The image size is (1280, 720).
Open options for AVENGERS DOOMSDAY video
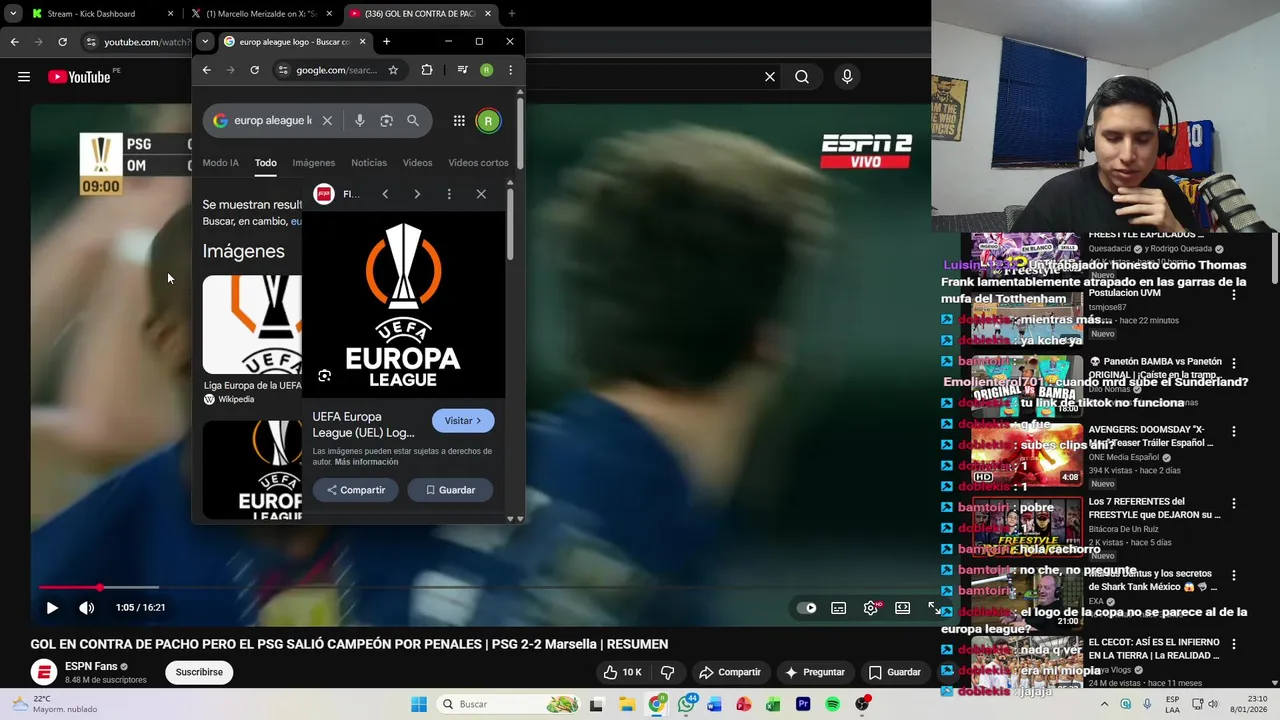[1234, 431]
